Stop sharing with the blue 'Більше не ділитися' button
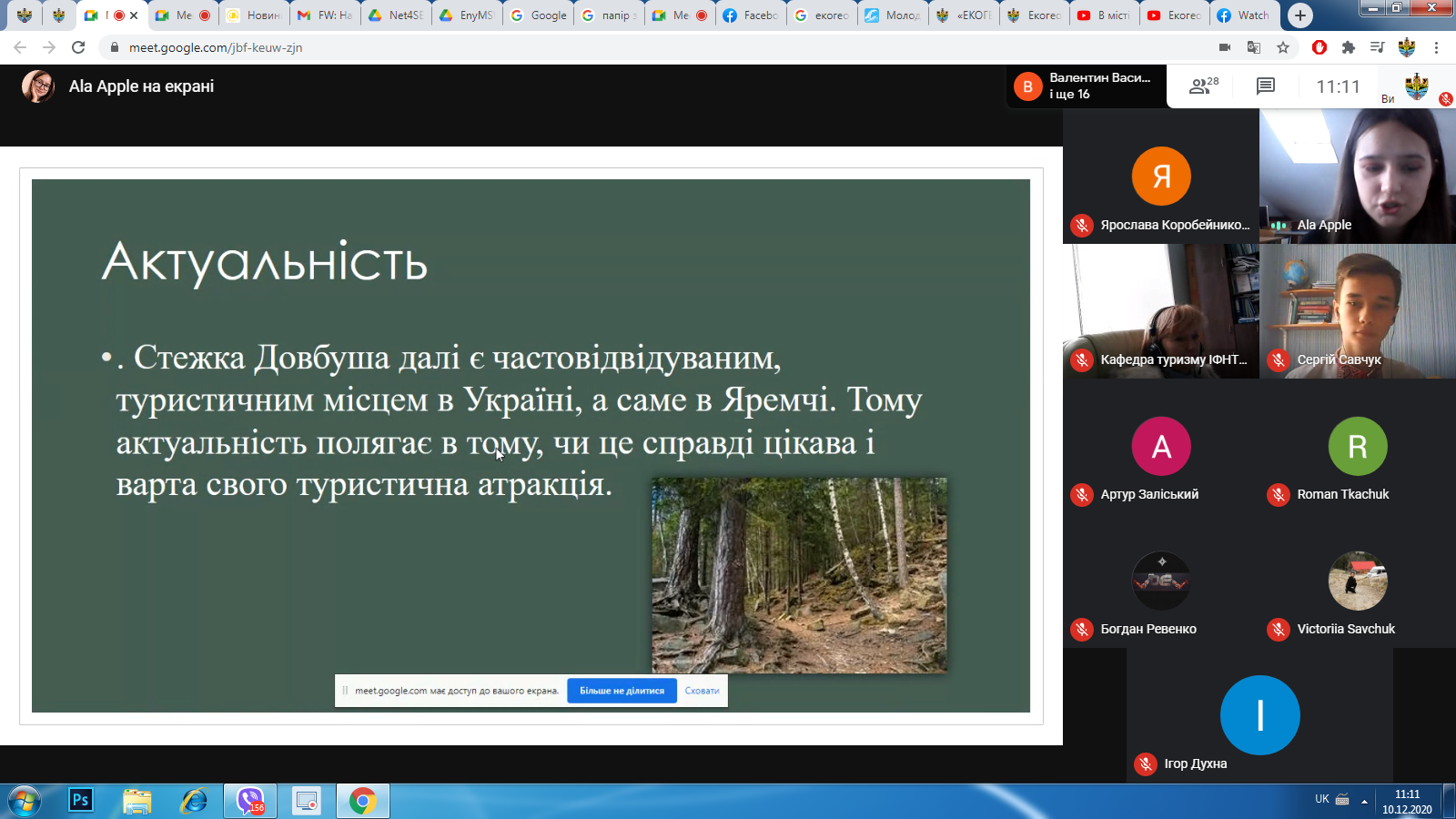Image resolution: width=1456 pixels, height=819 pixels. 622,691
